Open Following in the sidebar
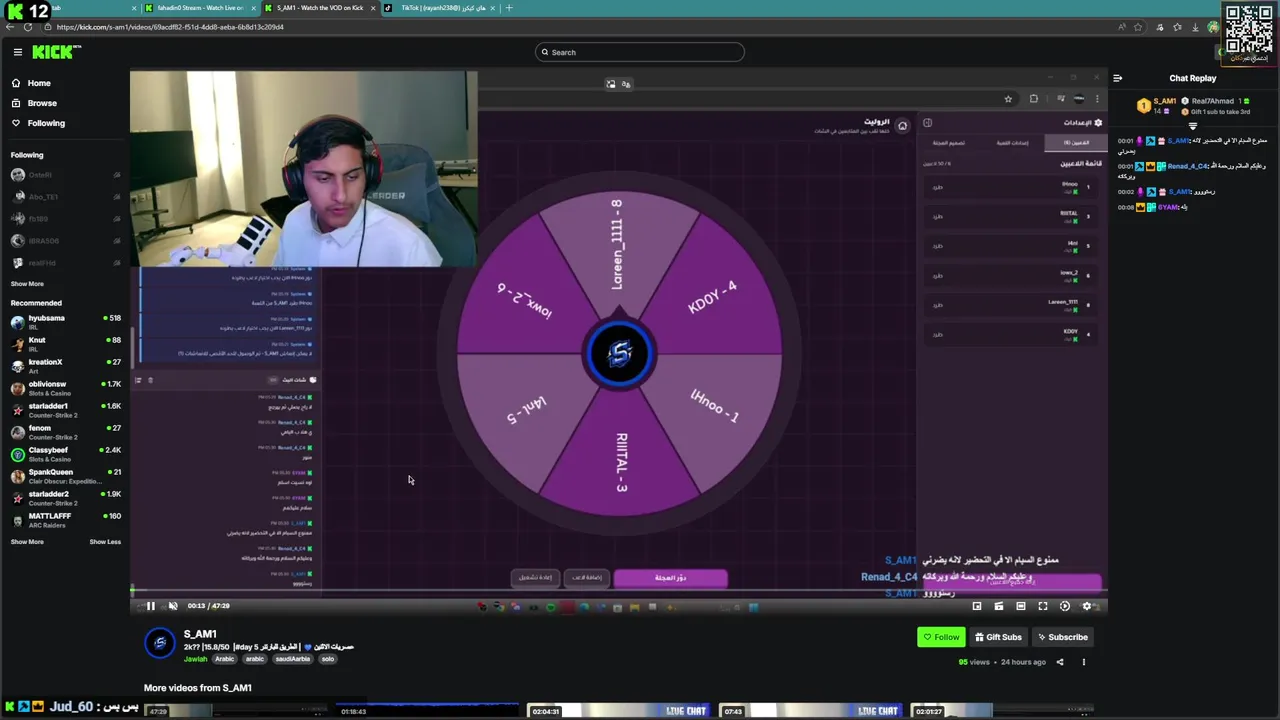This screenshot has width=1280, height=720. 46,123
